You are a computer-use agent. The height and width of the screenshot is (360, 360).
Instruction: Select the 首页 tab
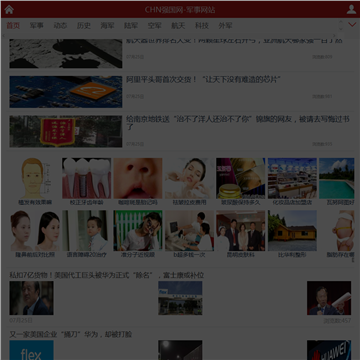click(13, 26)
